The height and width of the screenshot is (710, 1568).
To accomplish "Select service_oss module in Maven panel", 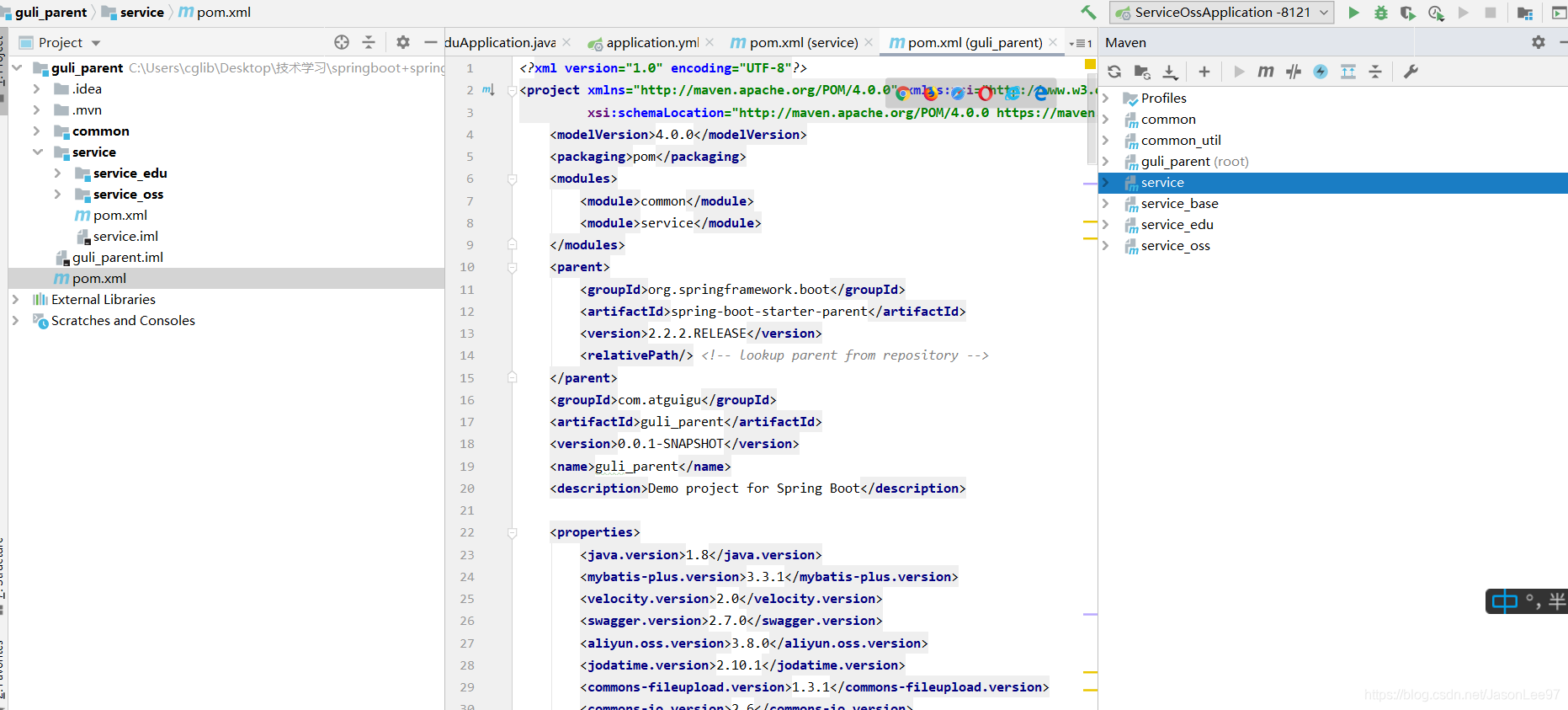I will [1175, 245].
